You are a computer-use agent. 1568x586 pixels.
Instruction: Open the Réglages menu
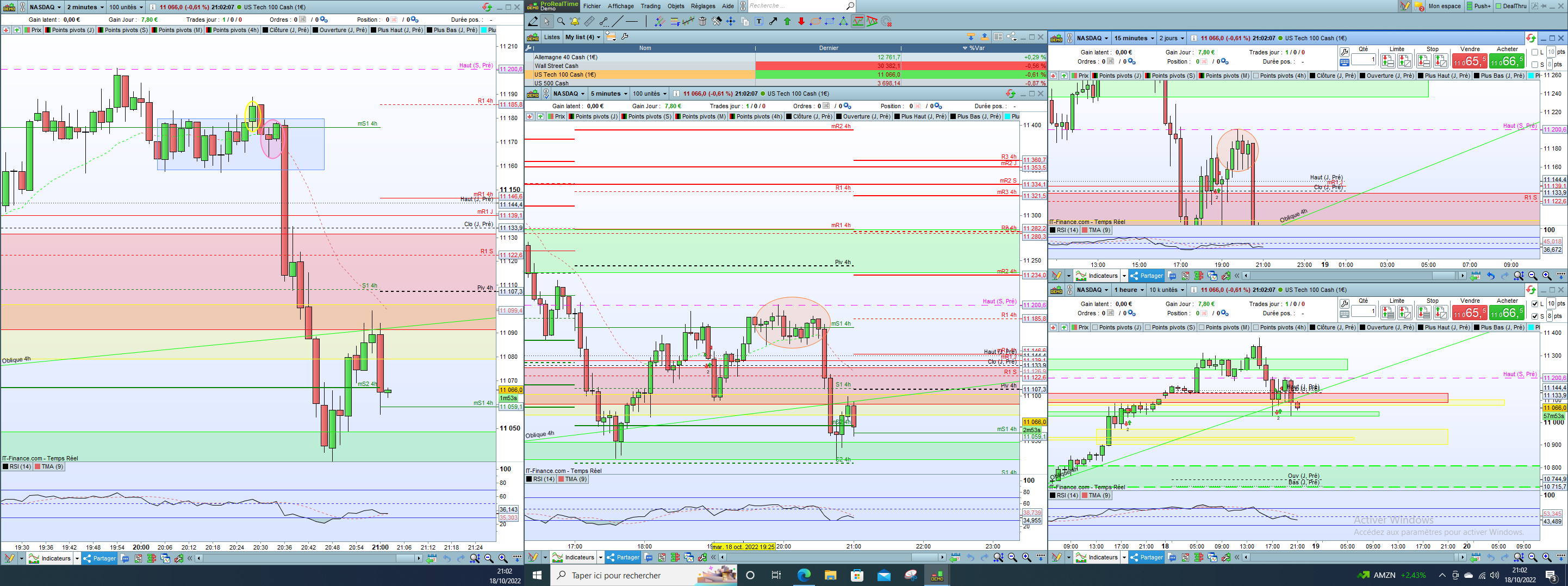point(702,6)
